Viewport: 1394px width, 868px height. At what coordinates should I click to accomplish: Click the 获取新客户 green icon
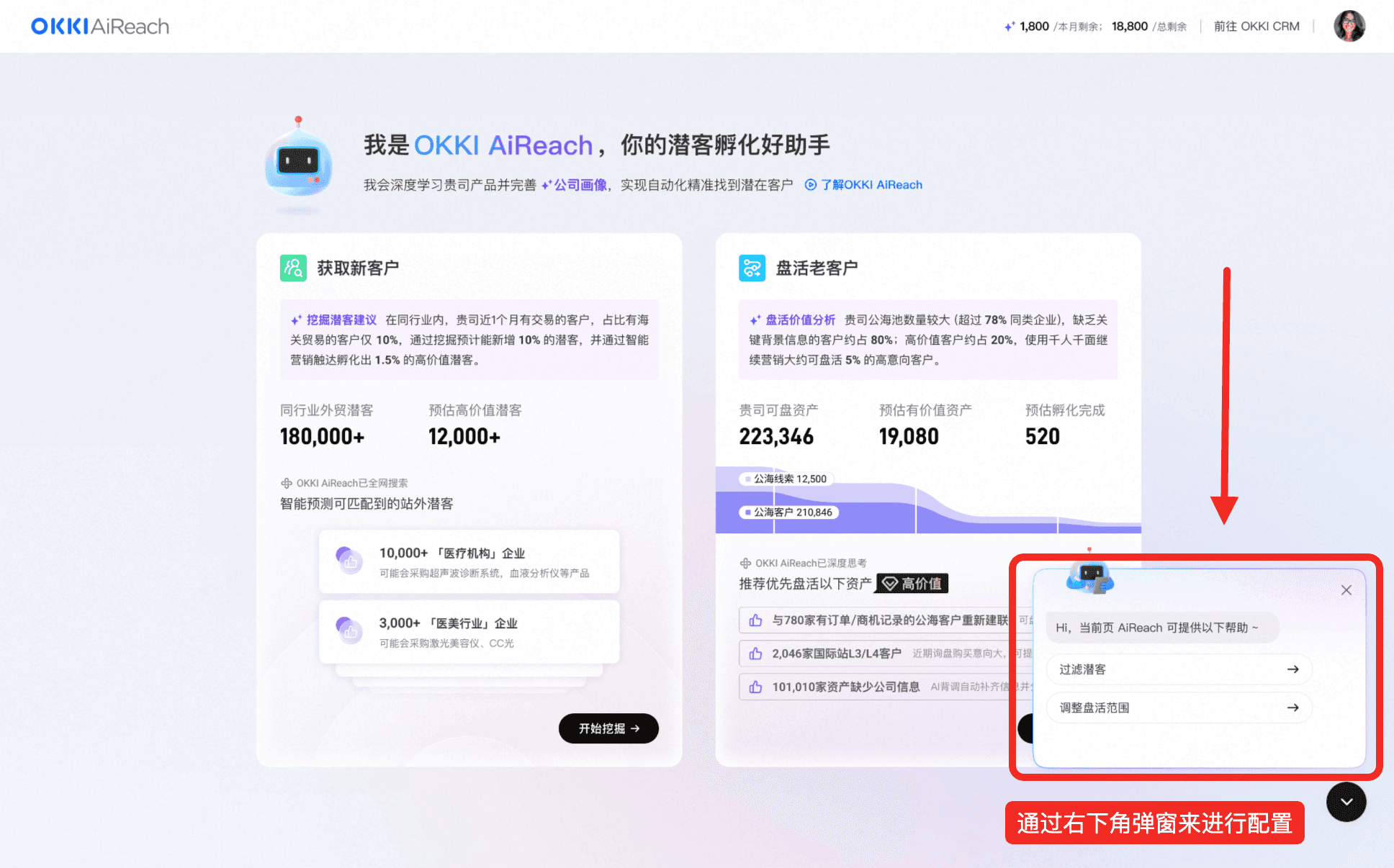point(293,268)
